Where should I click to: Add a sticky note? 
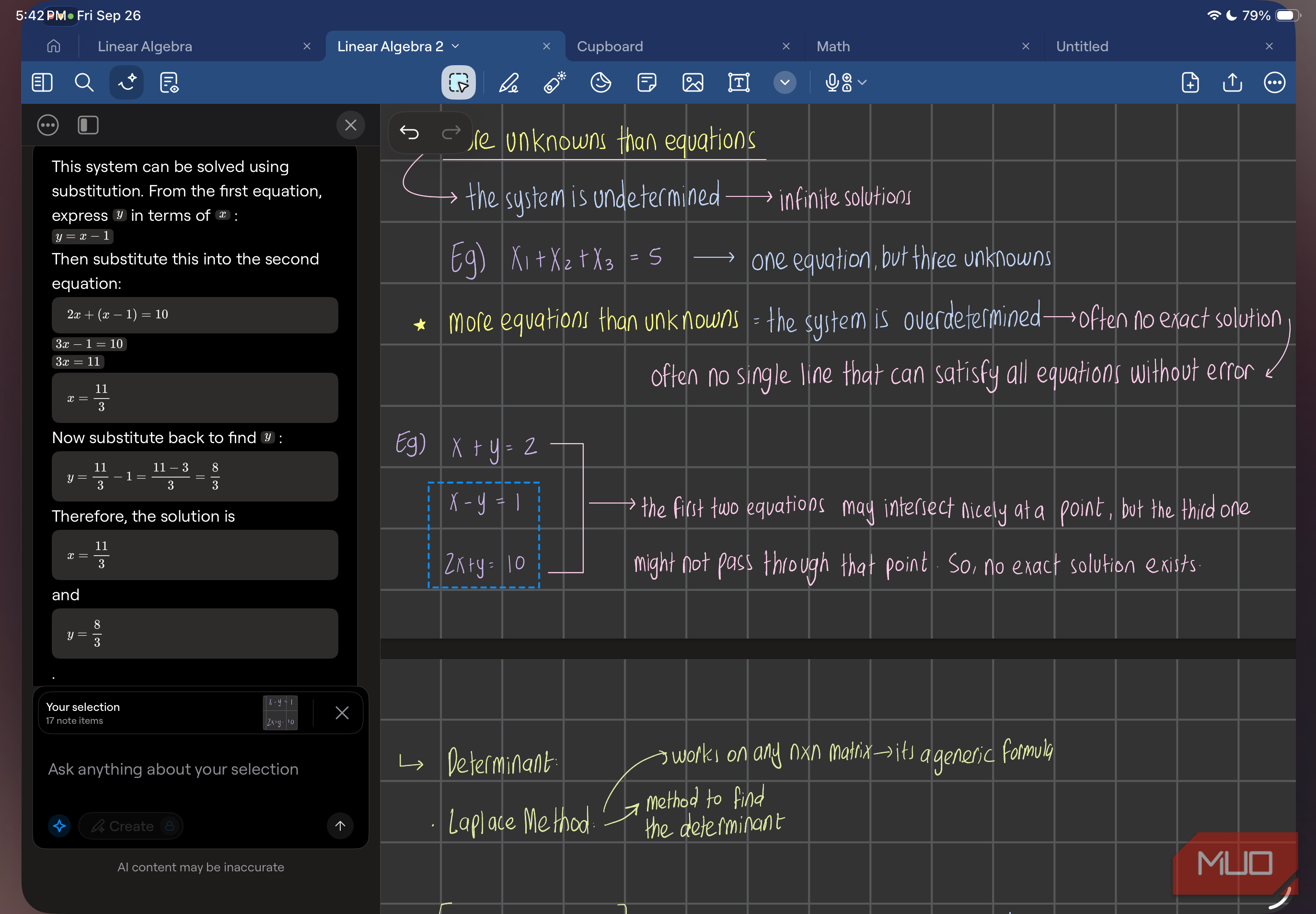[647, 82]
